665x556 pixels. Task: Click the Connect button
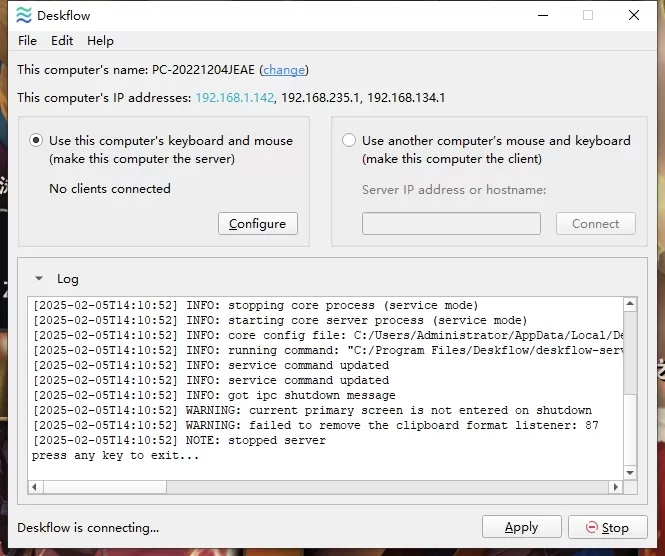tap(595, 224)
